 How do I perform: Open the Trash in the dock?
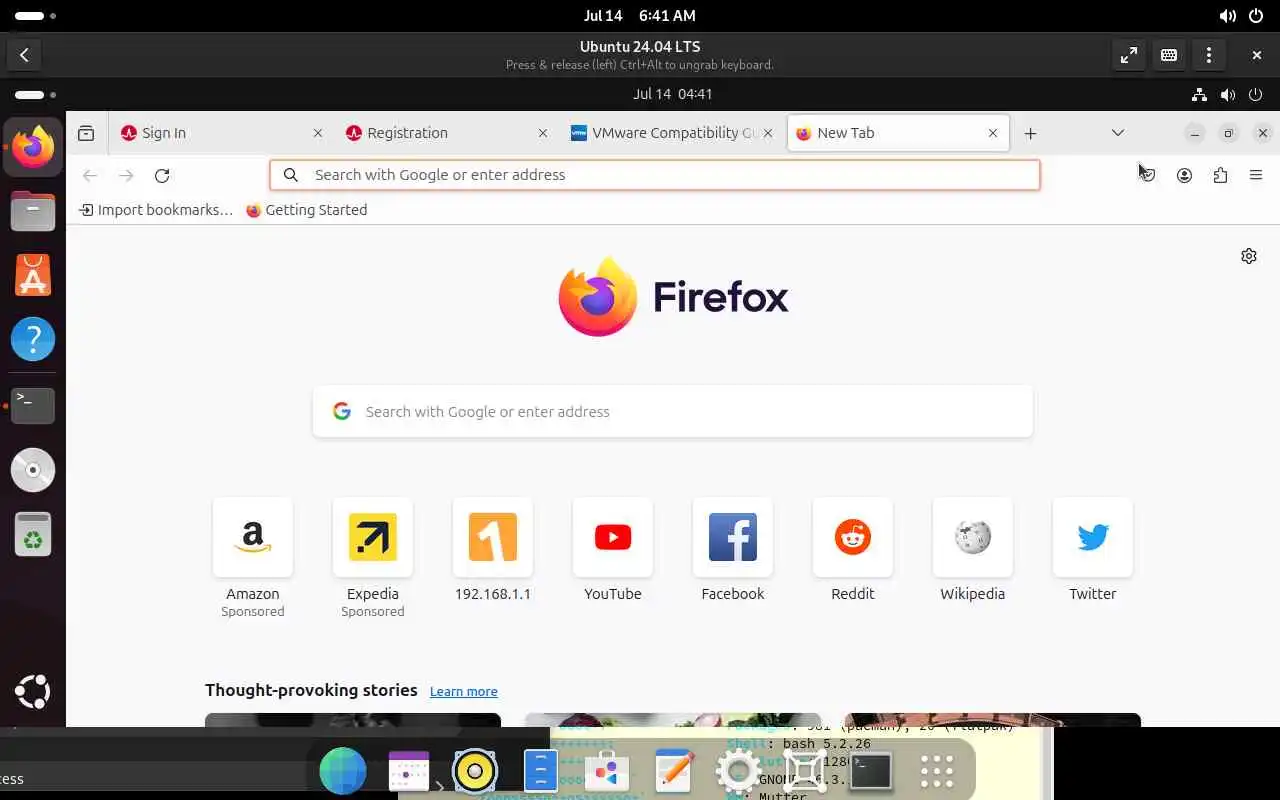[x=33, y=534]
